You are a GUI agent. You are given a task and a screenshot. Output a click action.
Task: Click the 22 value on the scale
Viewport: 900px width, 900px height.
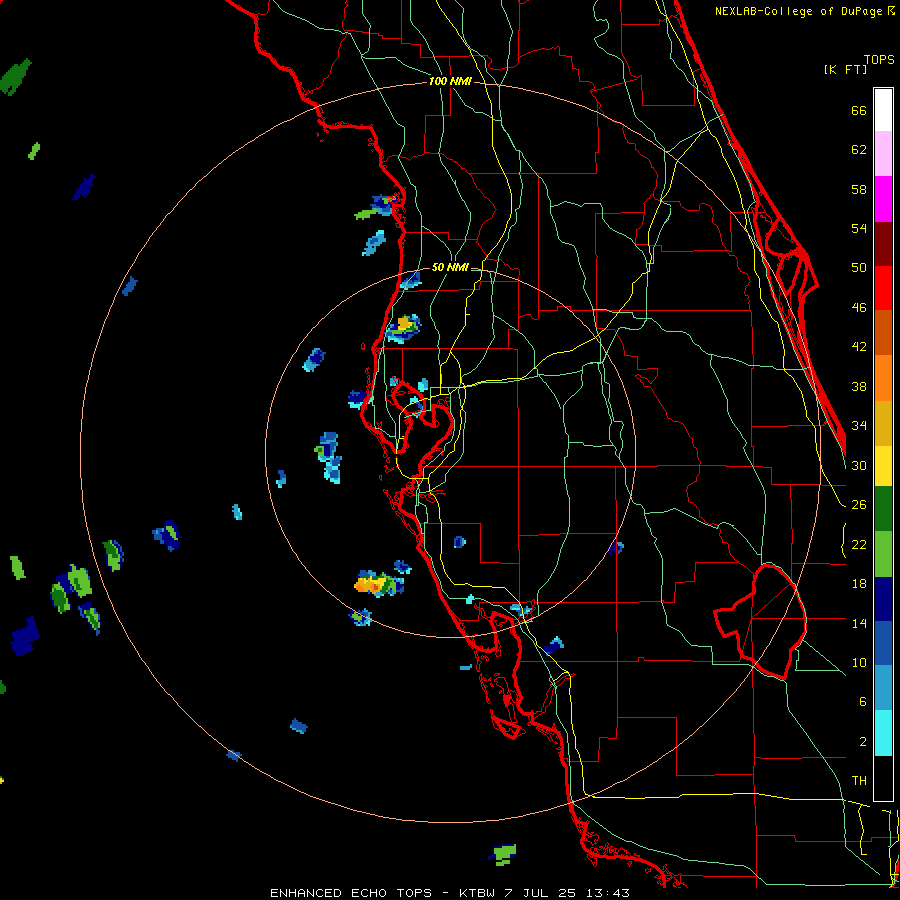(859, 545)
